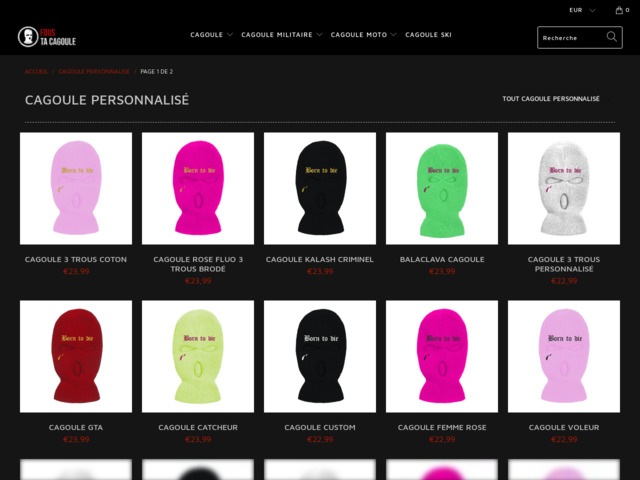This screenshot has height=480, width=640.
Task: Select the white Cagoule 3 Trous Personnalisé image
Action: [564, 188]
